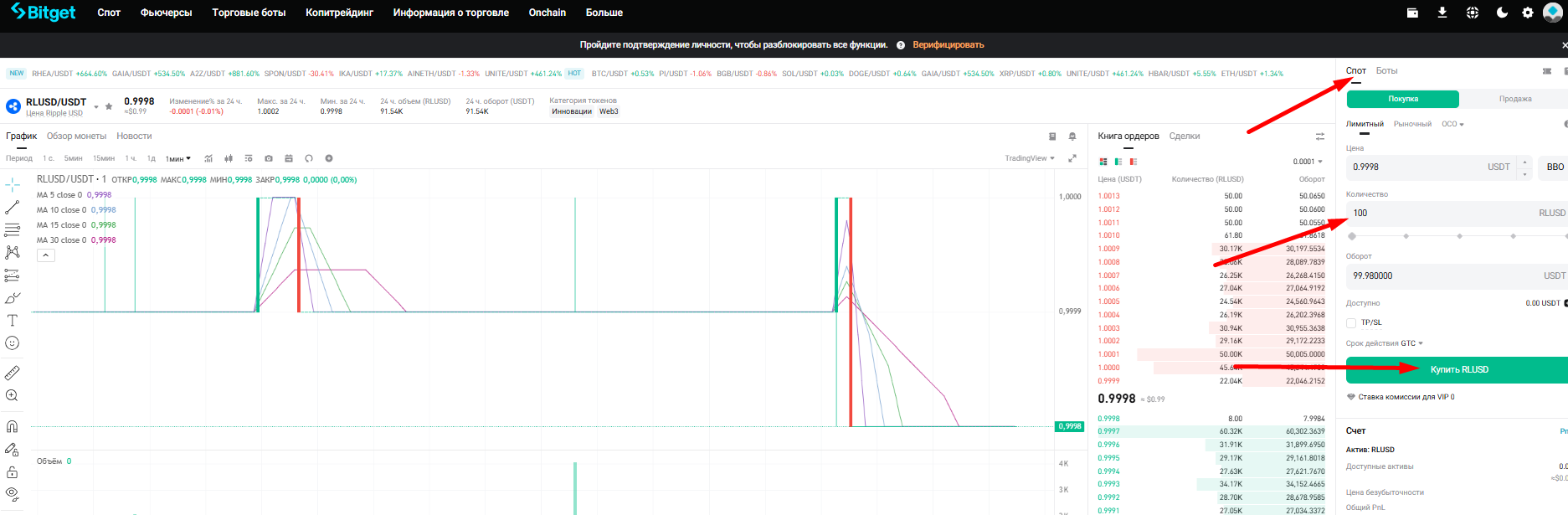
Task: Click the Купить RLUSD button
Action: coord(1457,369)
